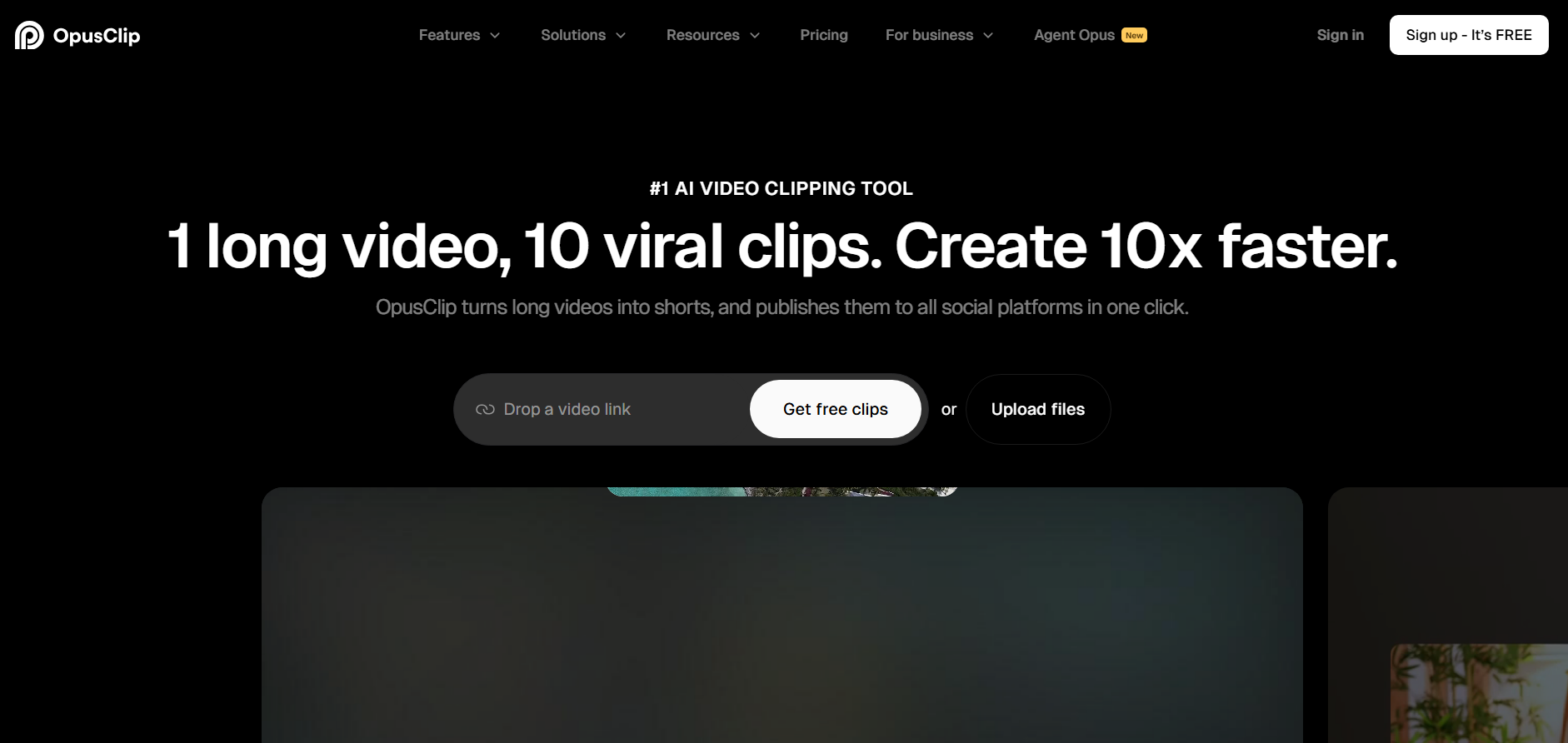Click the Upload files button
This screenshot has width=1568, height=743.
point(1038,409)
